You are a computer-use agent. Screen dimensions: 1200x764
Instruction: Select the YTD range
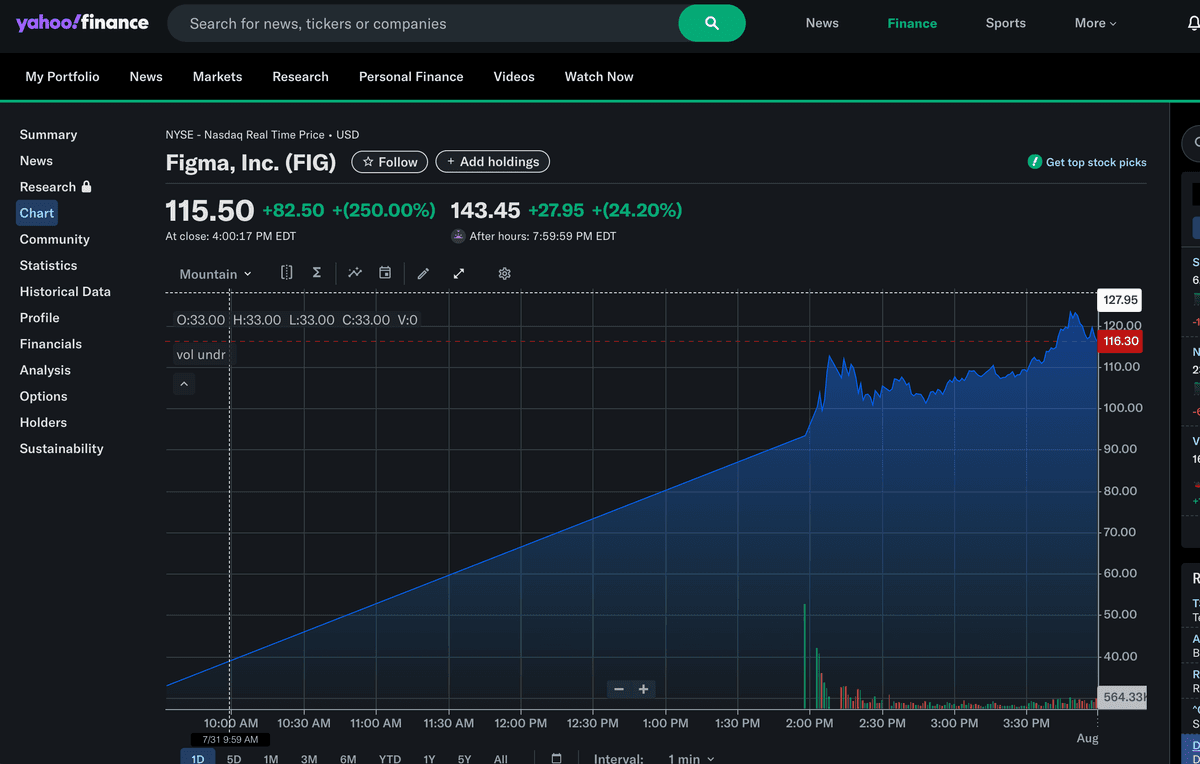pos(390,759)
